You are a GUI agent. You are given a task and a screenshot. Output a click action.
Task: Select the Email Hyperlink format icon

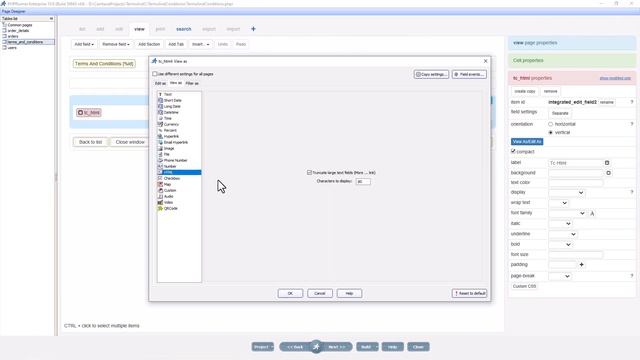tap(160, 142)
